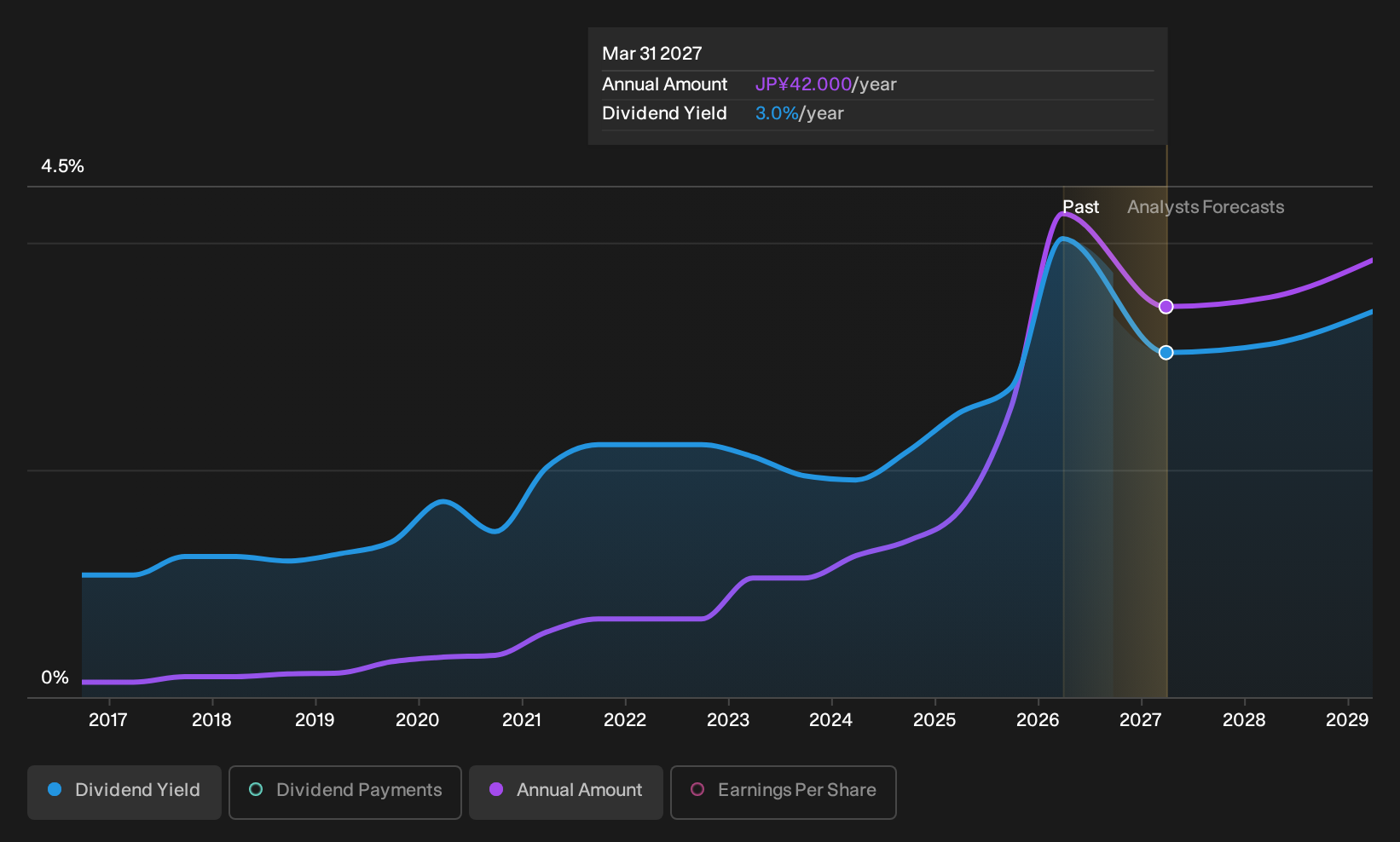Click the 2020 x-axis year label

click(x=418, y=720)
